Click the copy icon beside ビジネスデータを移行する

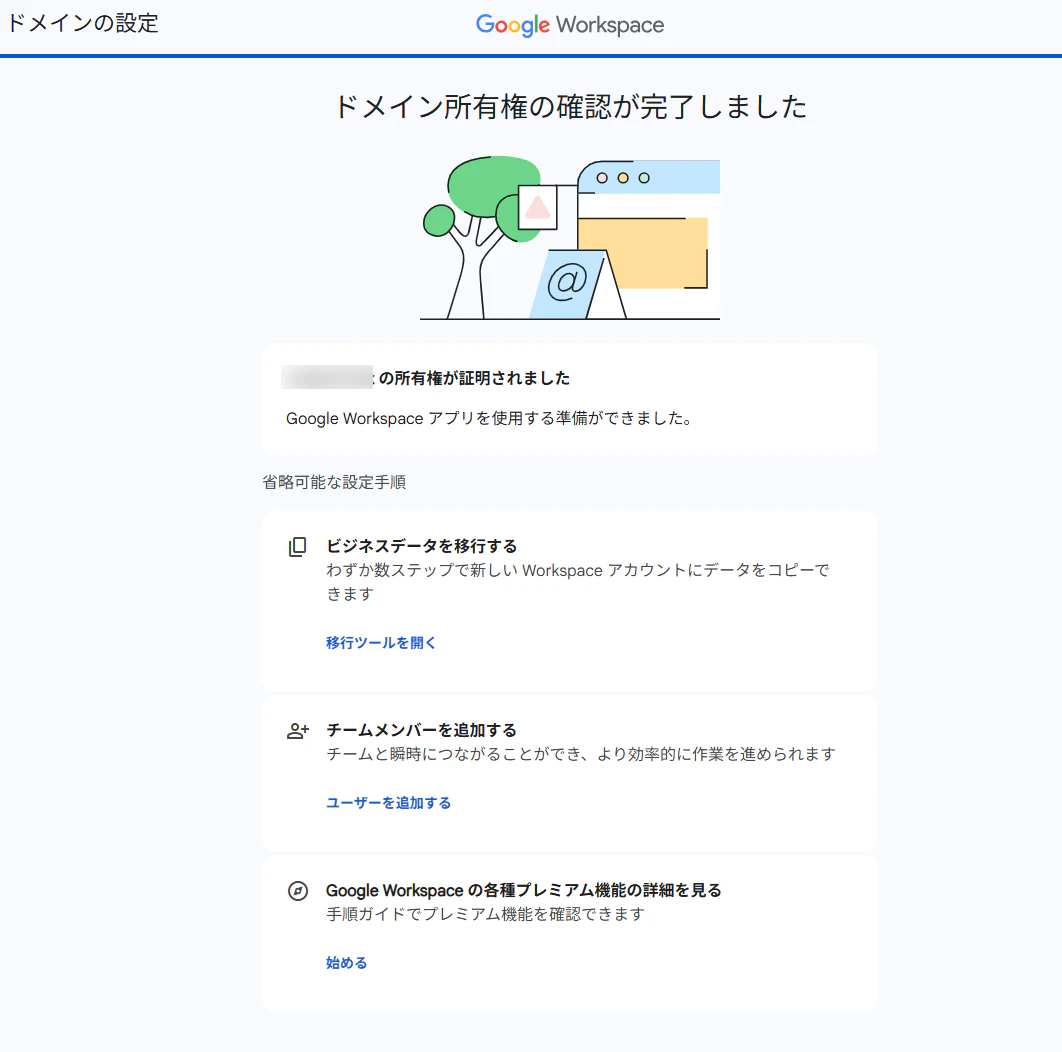(297, 547)
